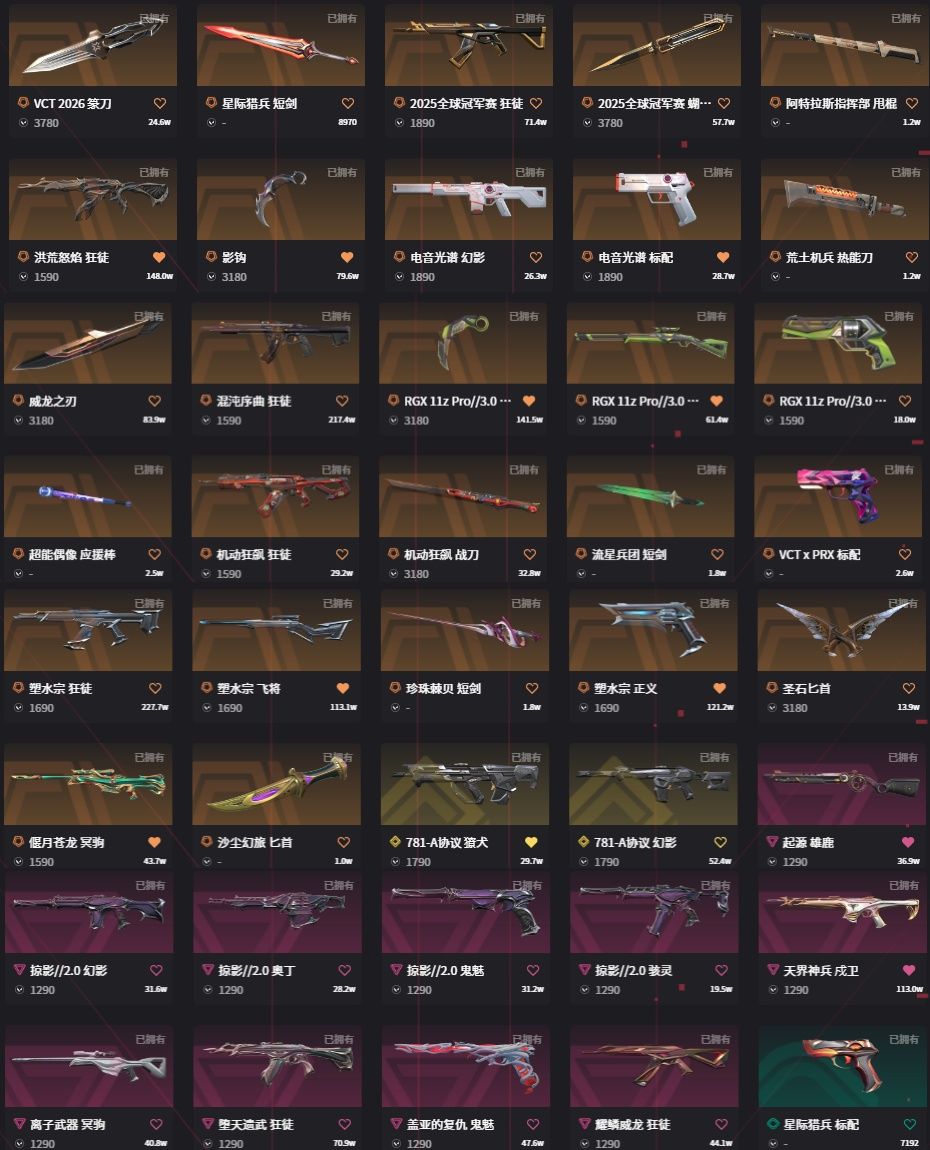Image resolution: width=930 pixels, height=1150 pixels.
Task: Click the 已拥有 badge on 天界神兵 戍卫
Action: (x=904, y=885)
